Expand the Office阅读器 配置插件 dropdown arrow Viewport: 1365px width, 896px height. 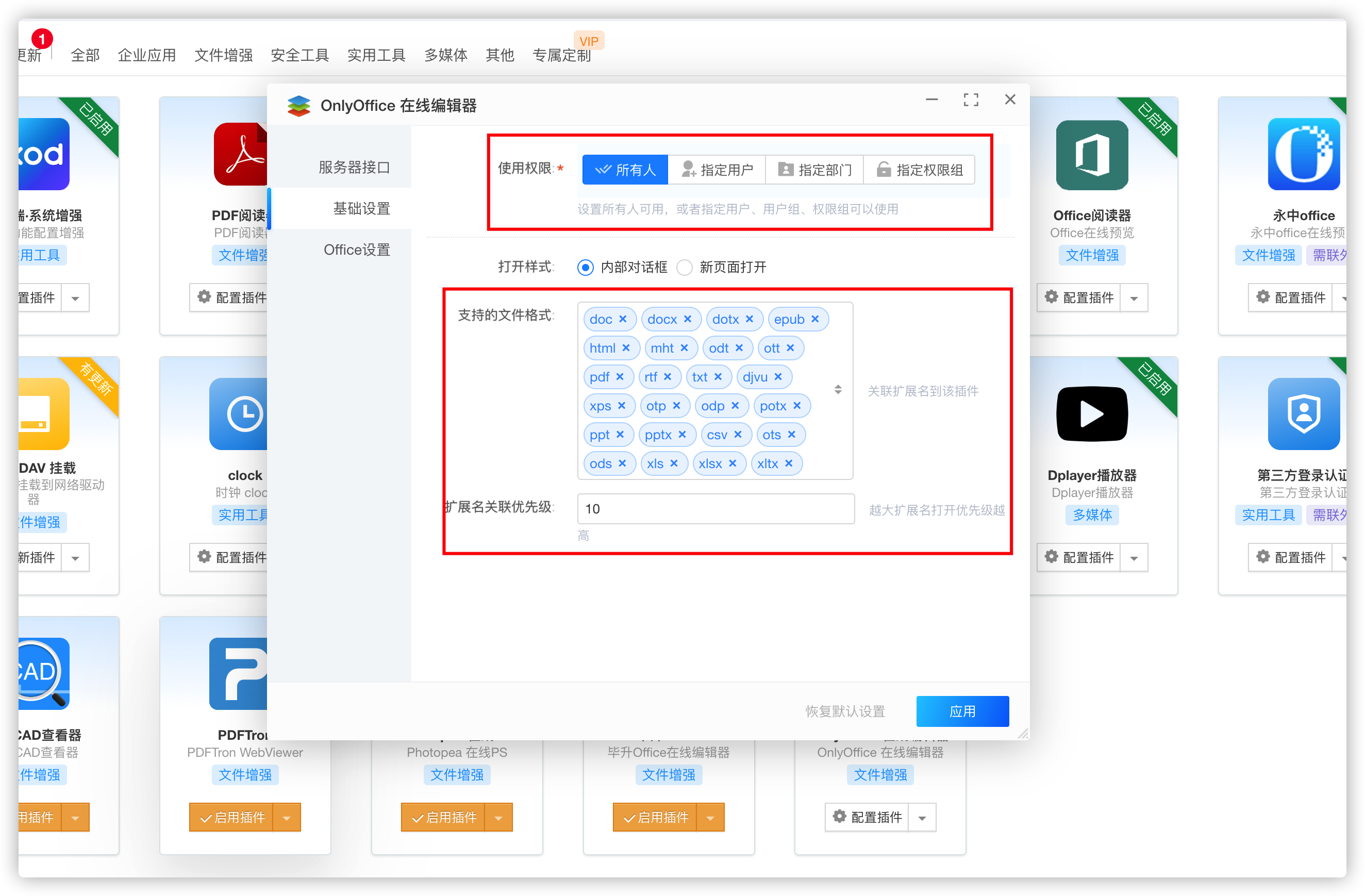pyautogui.click(x=1134, y=297)
